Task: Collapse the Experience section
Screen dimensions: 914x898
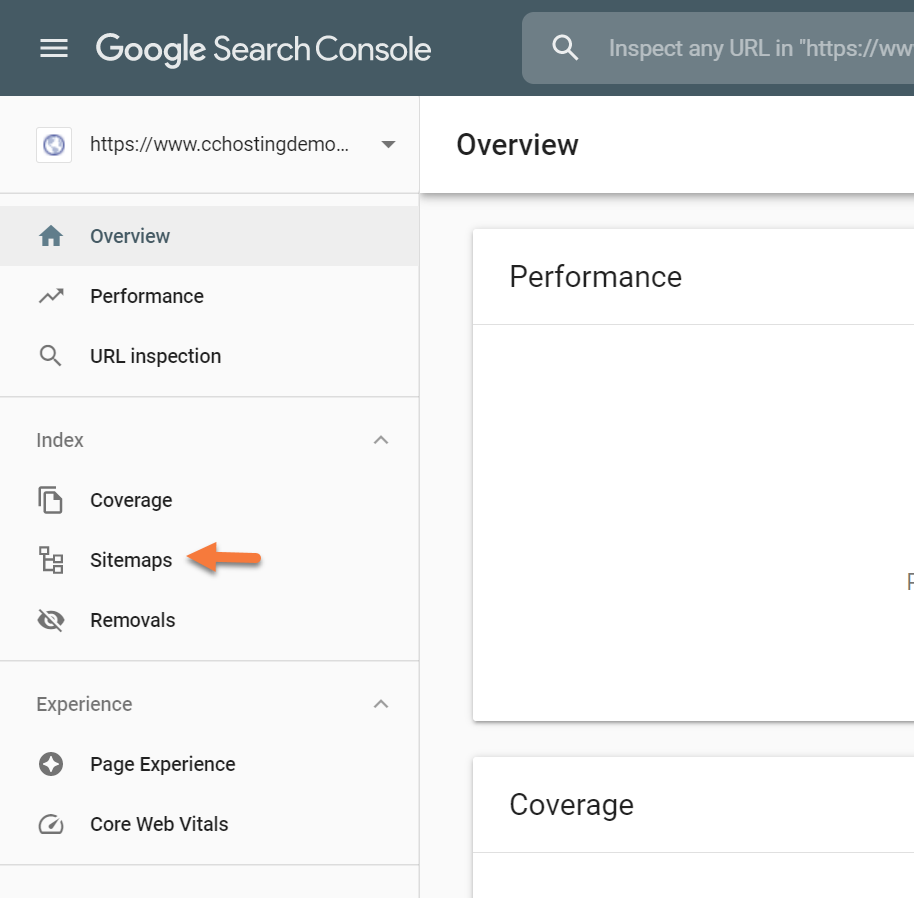Action: pos(381,704)
